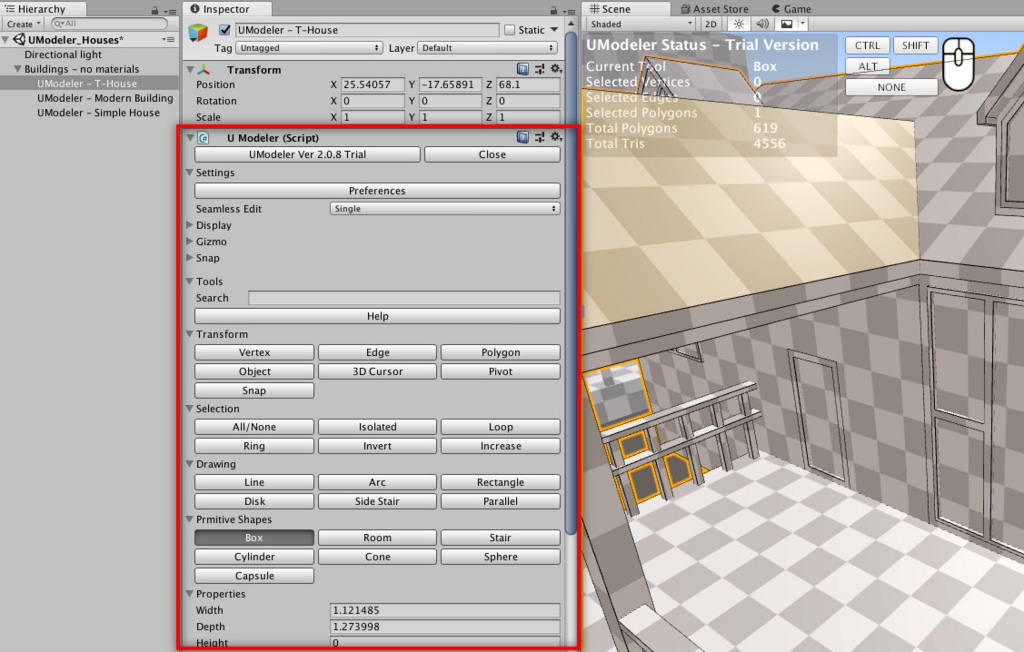The image size is (1024, 652).
Task: Click the Close button in U Modeler
Action: 492,155
